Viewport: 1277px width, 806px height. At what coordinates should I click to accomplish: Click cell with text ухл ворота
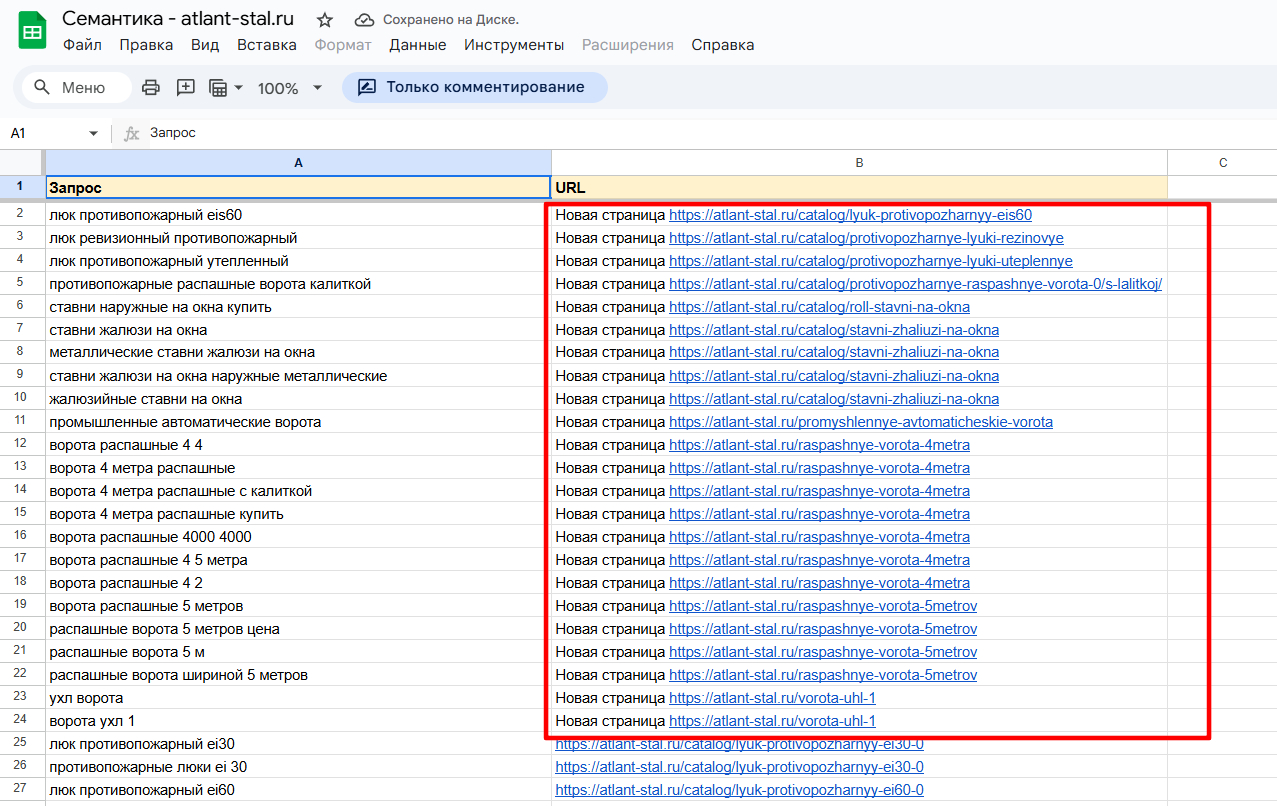click(x=86, y=698)
